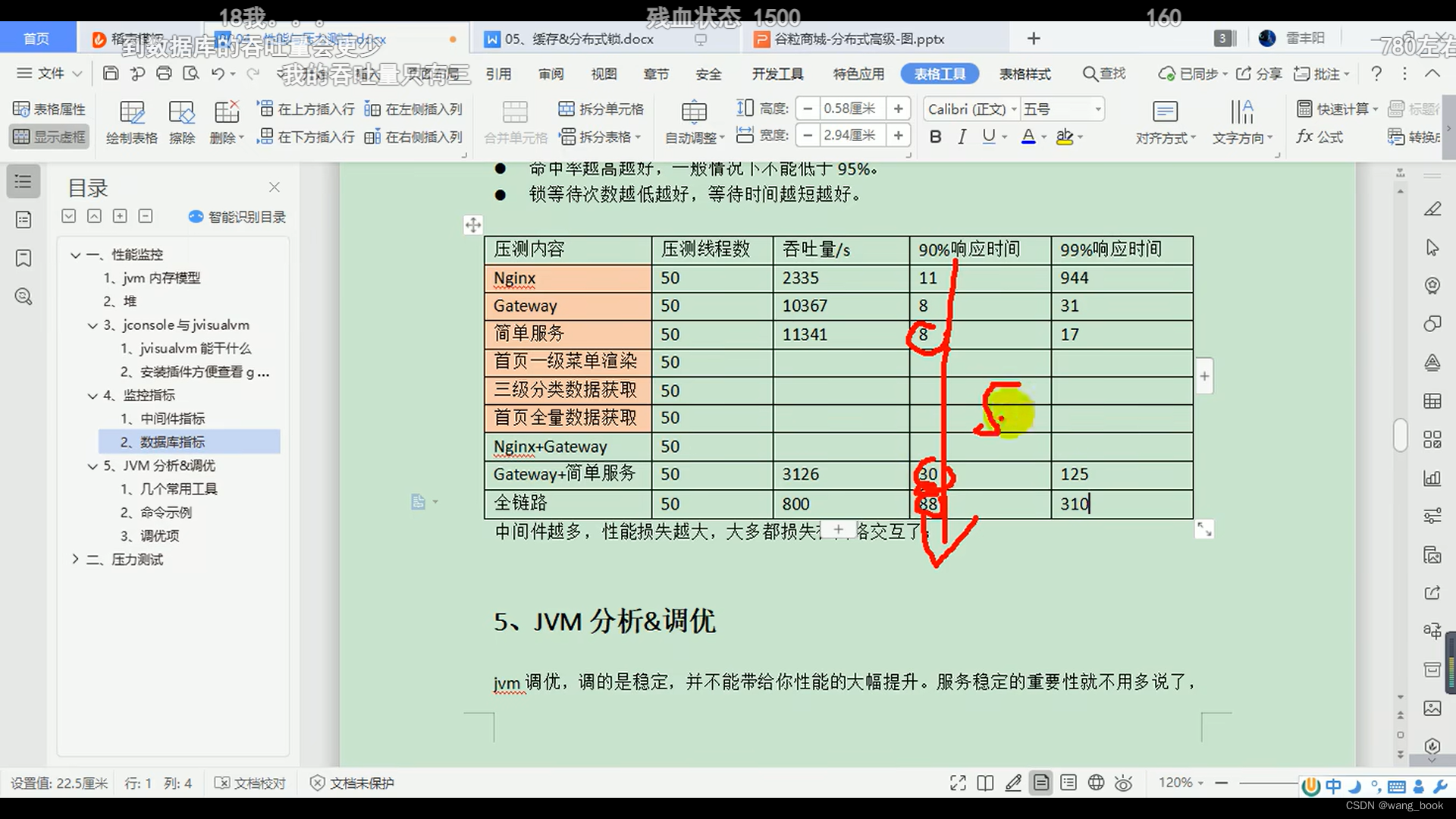Click 批注 comment button
Image resolution: width=1456 pixels, height=819 pixels.
(1321, 74)
